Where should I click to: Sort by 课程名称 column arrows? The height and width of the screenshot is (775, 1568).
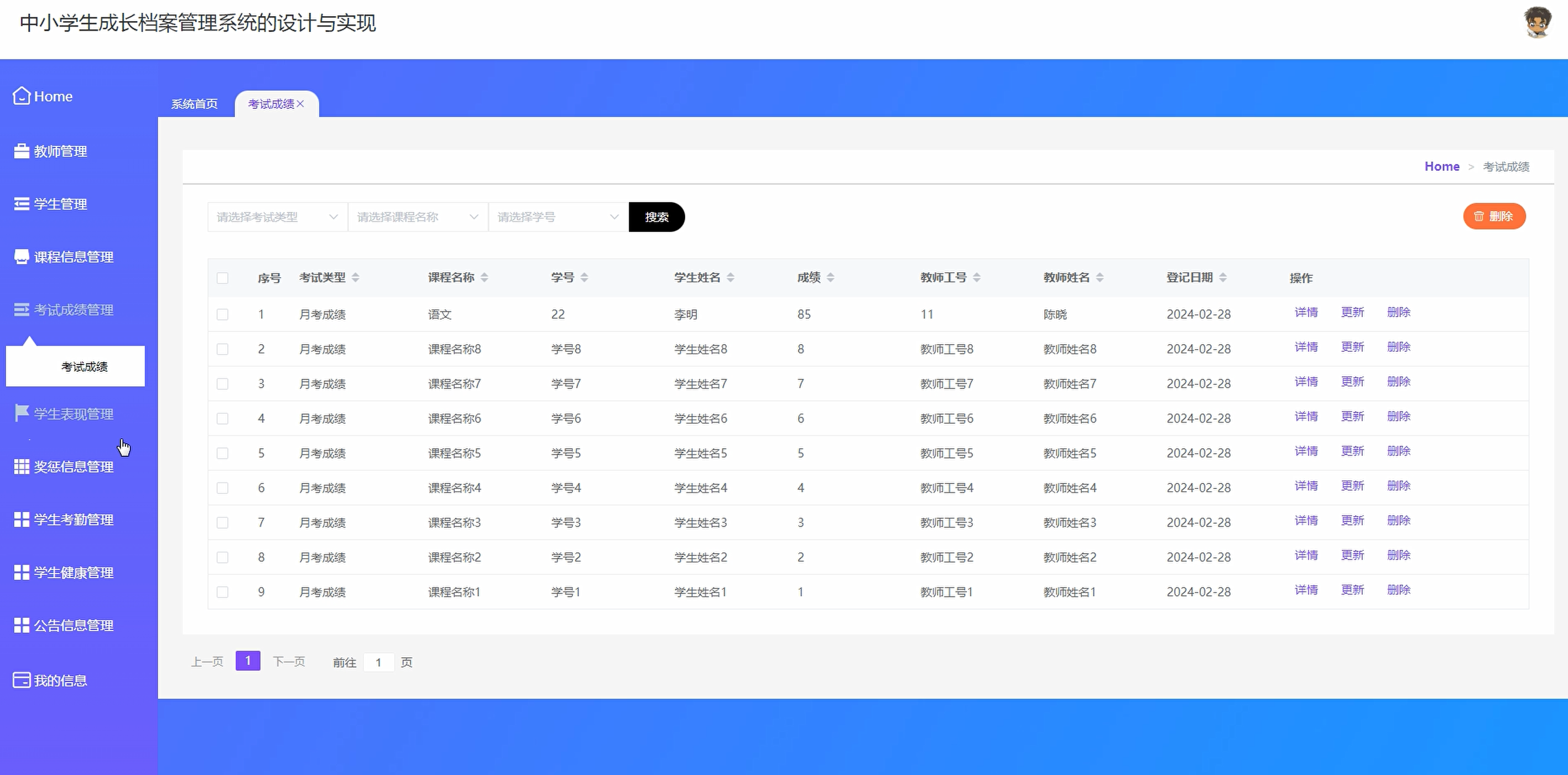[485, 278]
